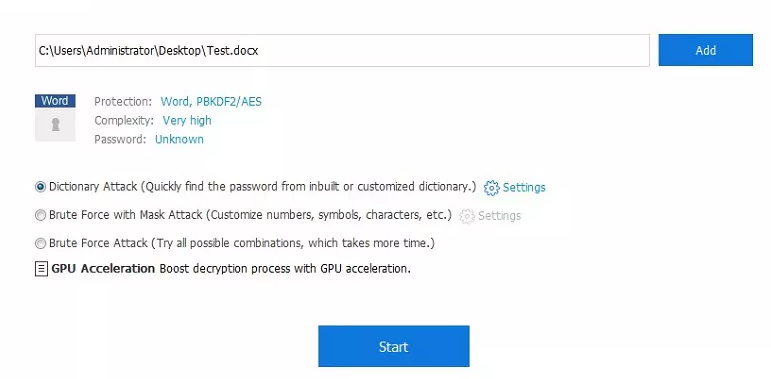Start the password recovery
The width and height of the screenshot is (771, 379).
pos(394,346)
